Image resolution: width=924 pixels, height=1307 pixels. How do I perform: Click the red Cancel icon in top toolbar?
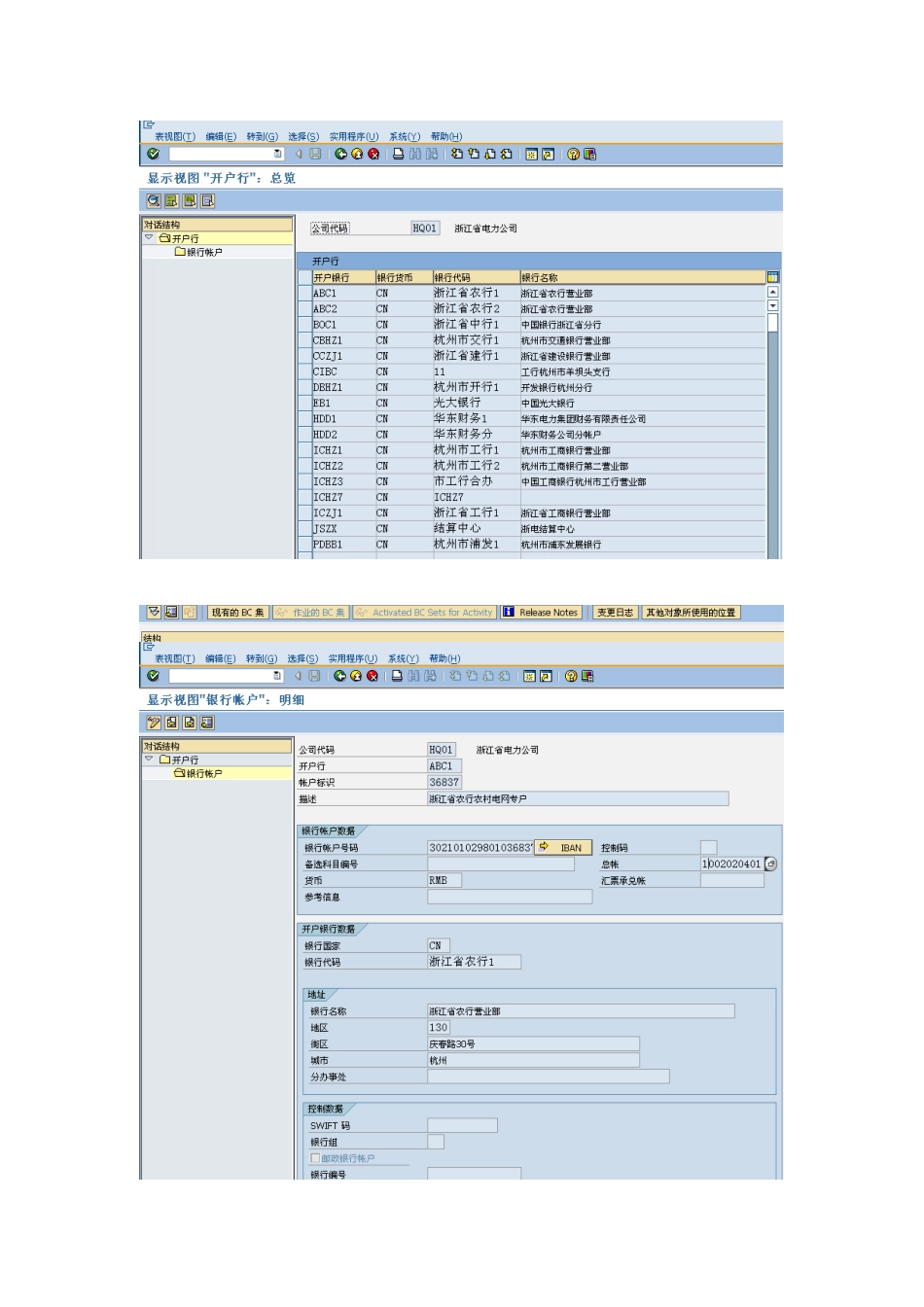(373, 154)
